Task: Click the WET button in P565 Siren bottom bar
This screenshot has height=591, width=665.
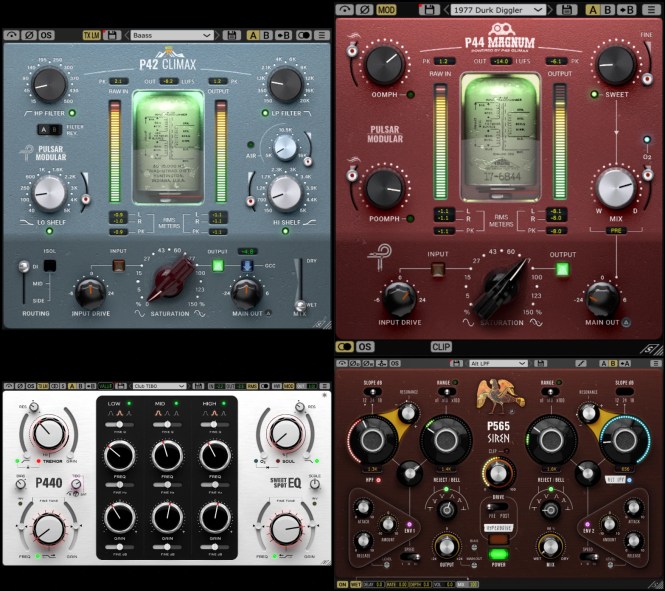Action: pos(355,584)
